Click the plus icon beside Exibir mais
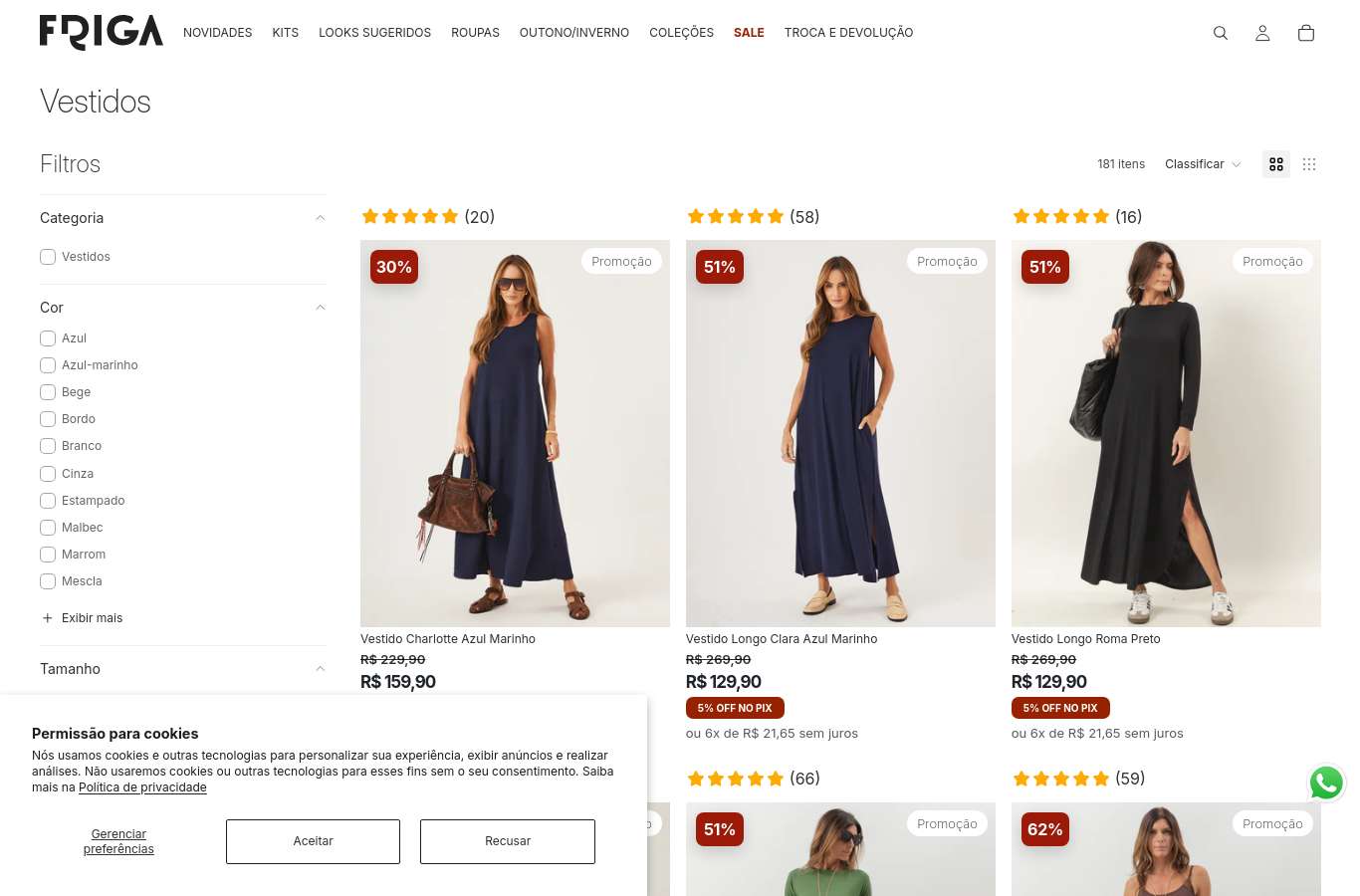This screenshot has width=1360, height=896. point(47,618)
